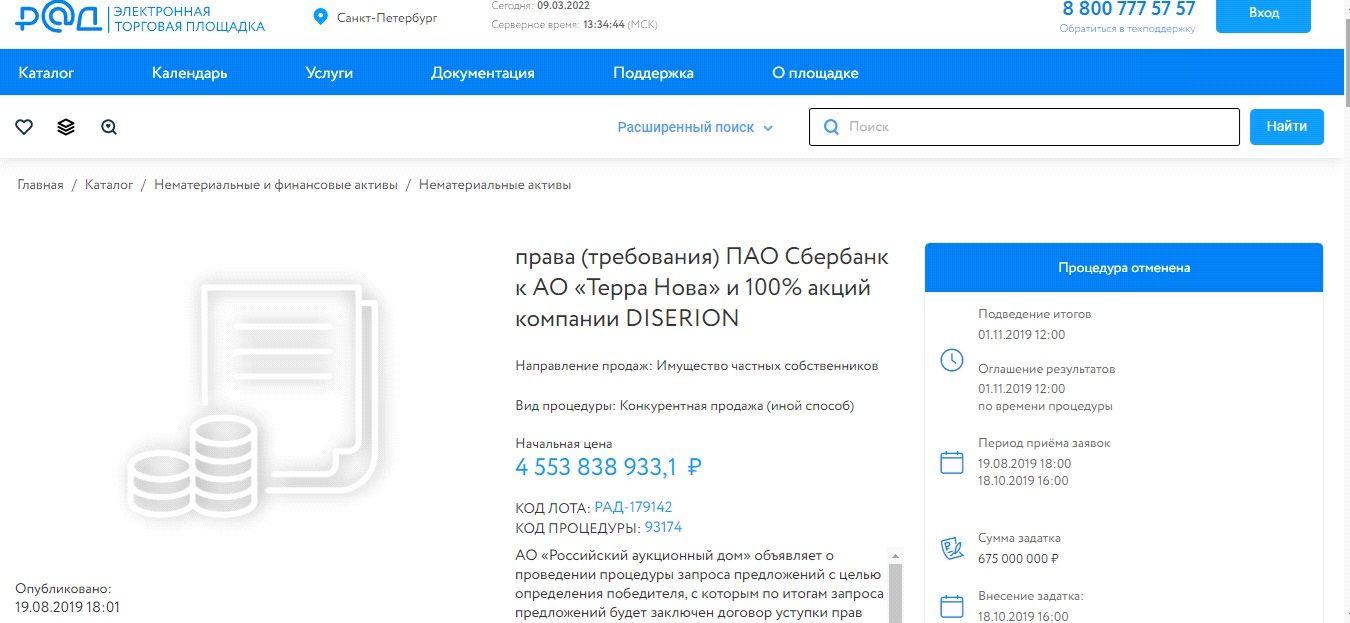Click the Вход button

coord(1263,14)
